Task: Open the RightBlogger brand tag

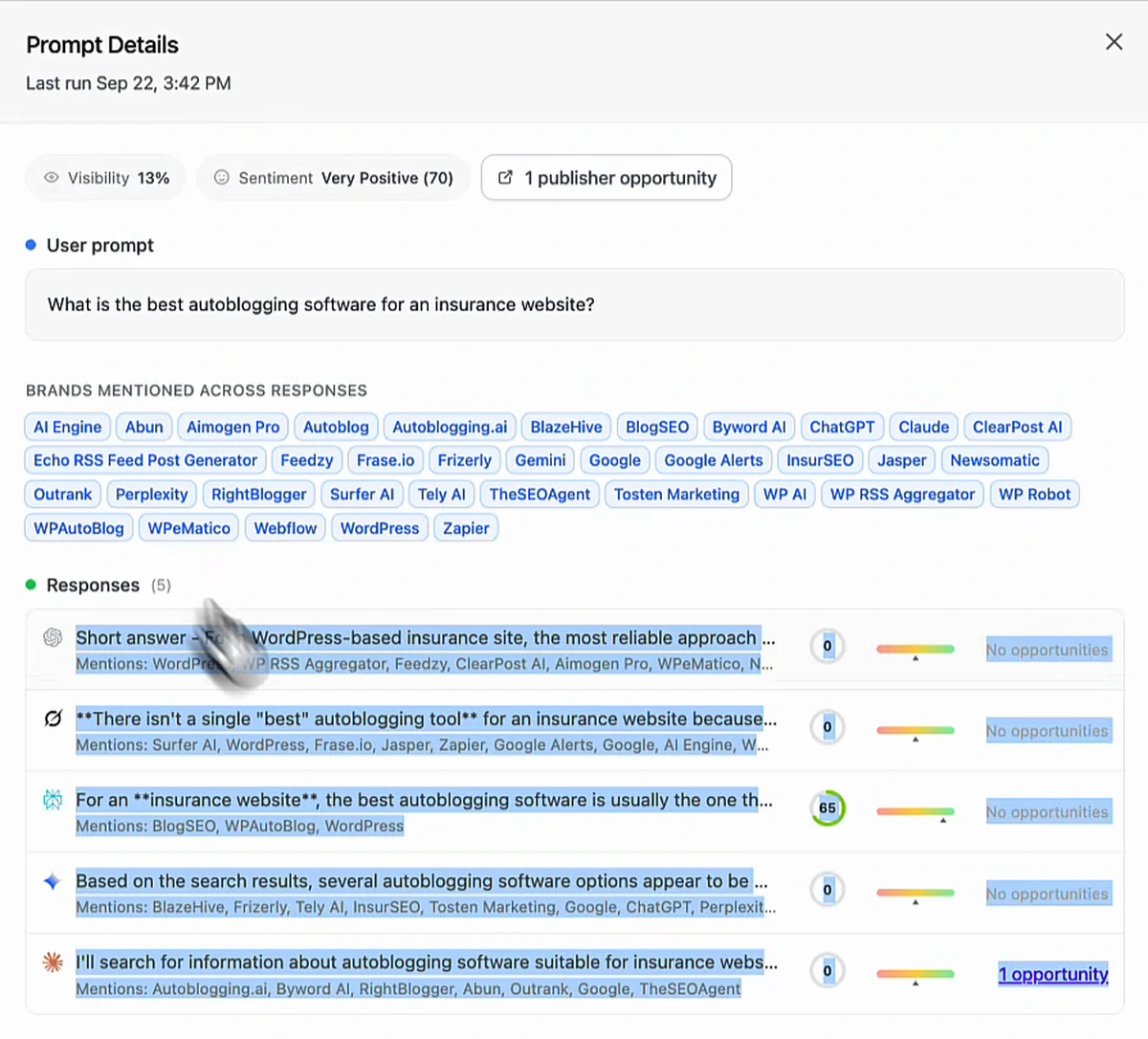Action: 259,495
